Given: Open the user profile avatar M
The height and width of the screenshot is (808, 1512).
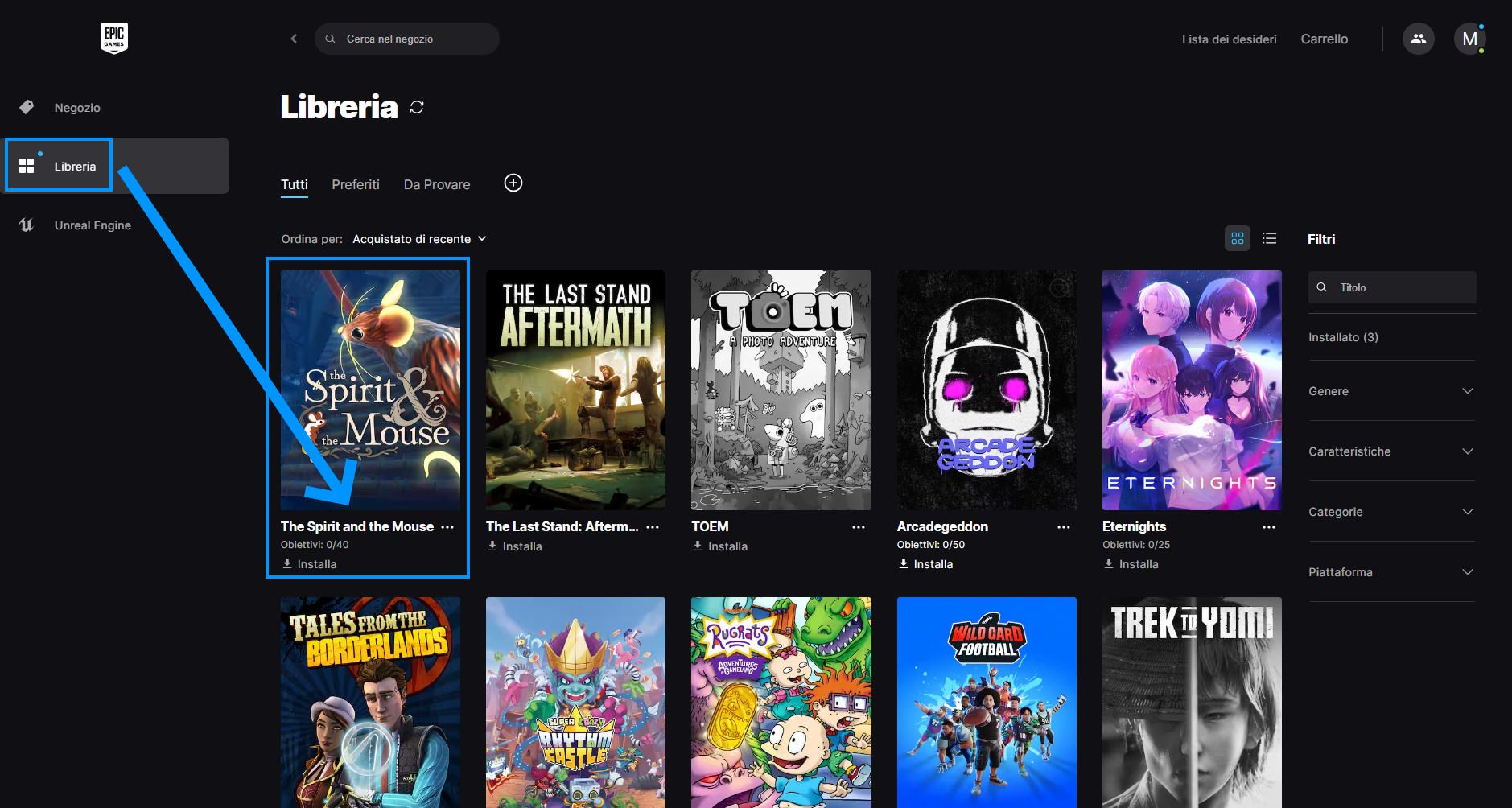Looking at the screenshot, I should point(1469,39).
